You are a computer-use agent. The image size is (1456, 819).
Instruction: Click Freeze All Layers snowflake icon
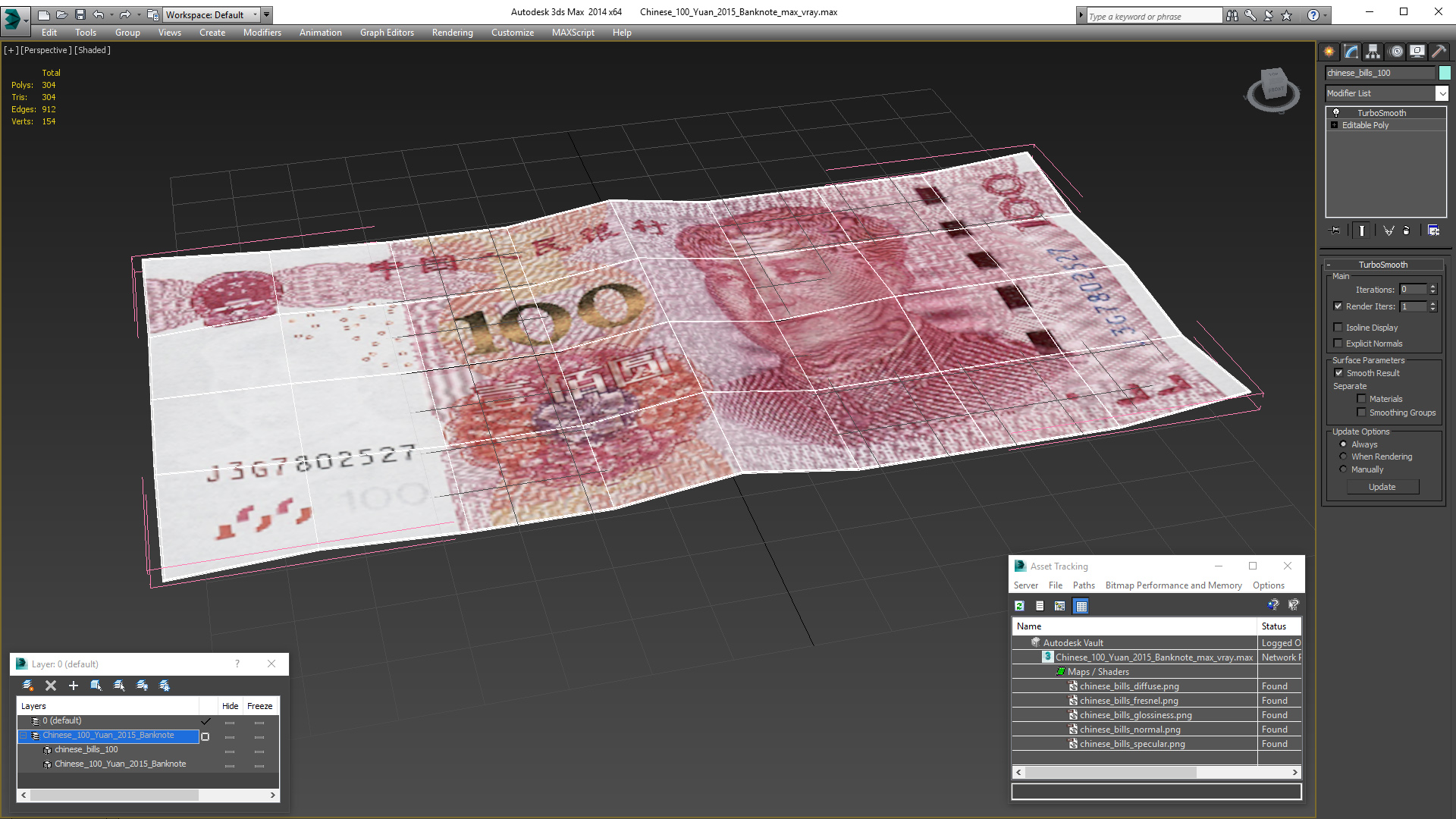click(165, 686)
